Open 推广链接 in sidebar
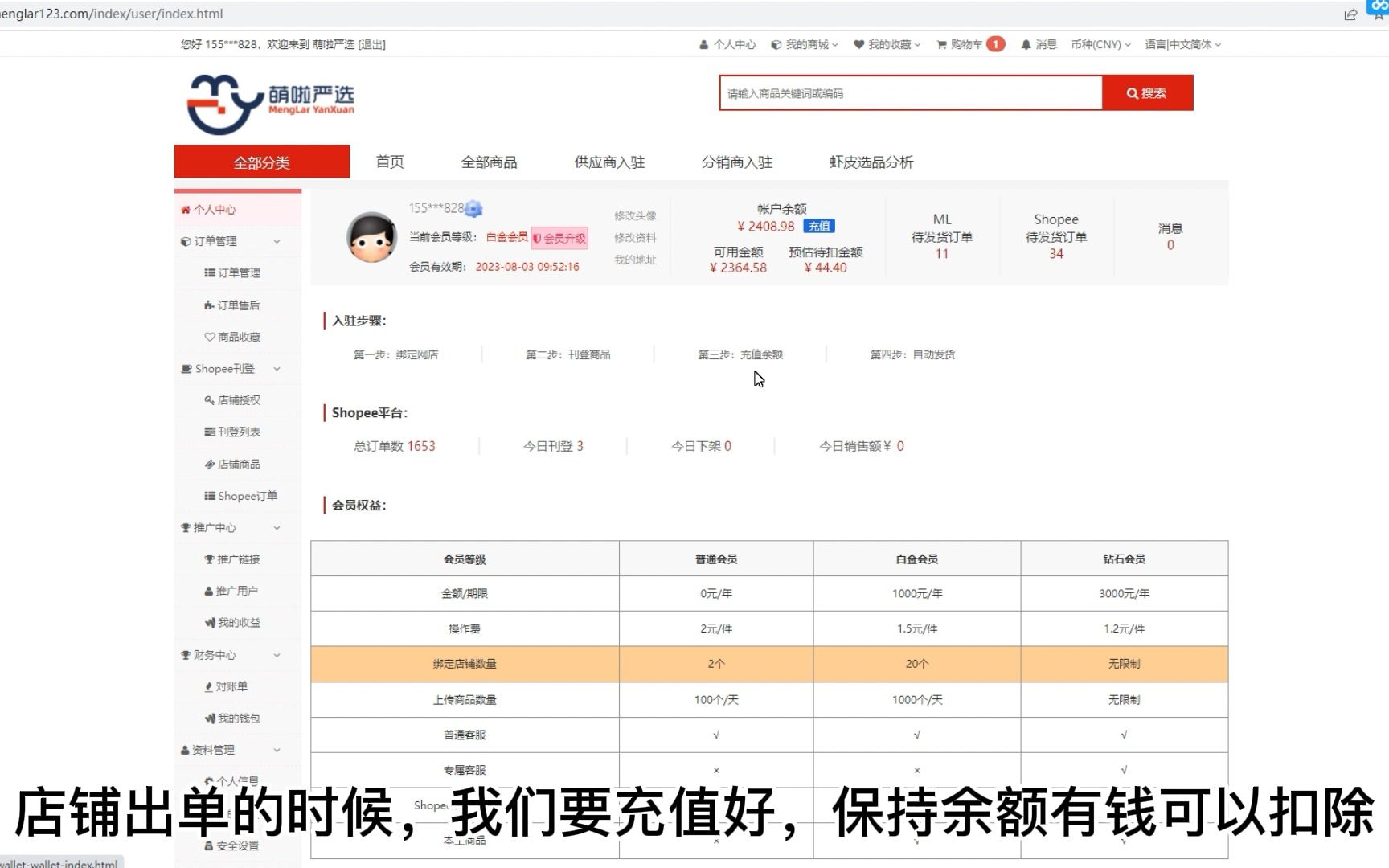The image size is (1389, 868). (232, 559)
